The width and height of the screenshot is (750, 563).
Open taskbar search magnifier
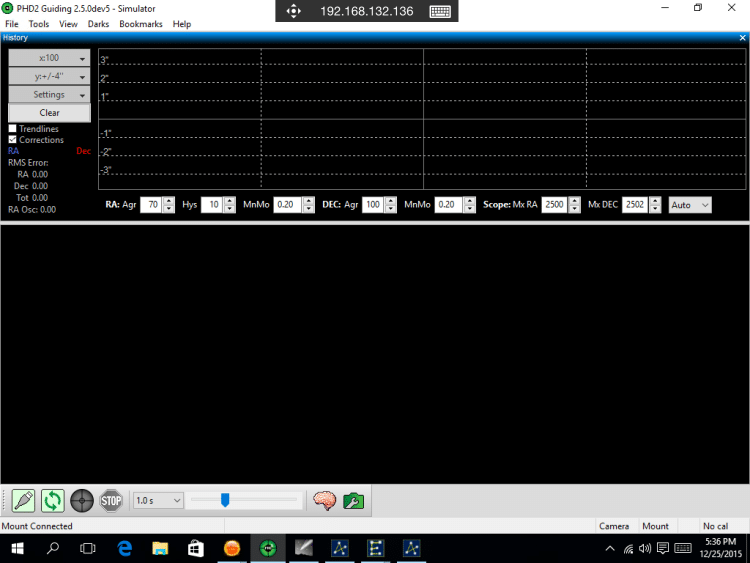coord(53,548)
